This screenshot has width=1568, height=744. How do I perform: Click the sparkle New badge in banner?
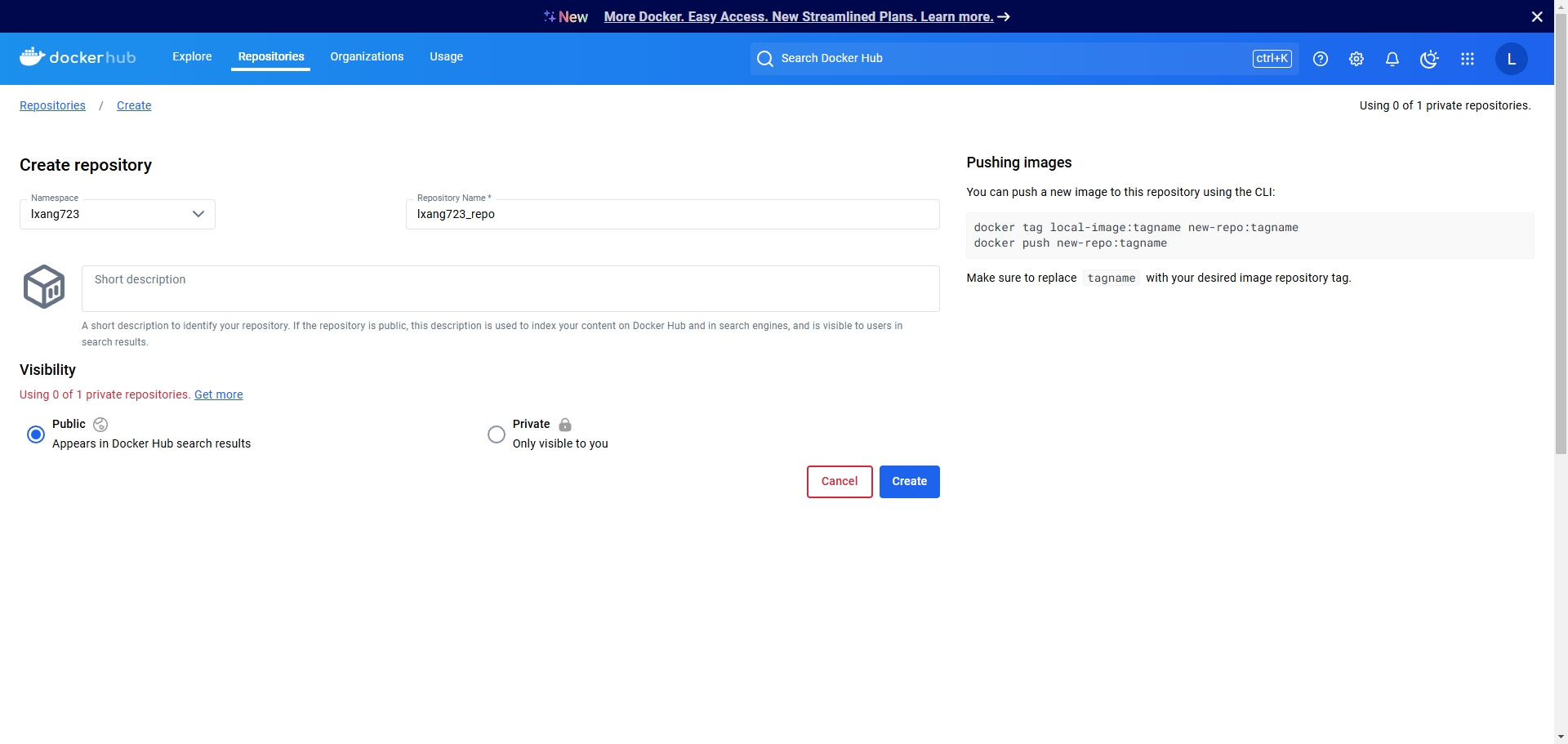click(566, 17)
